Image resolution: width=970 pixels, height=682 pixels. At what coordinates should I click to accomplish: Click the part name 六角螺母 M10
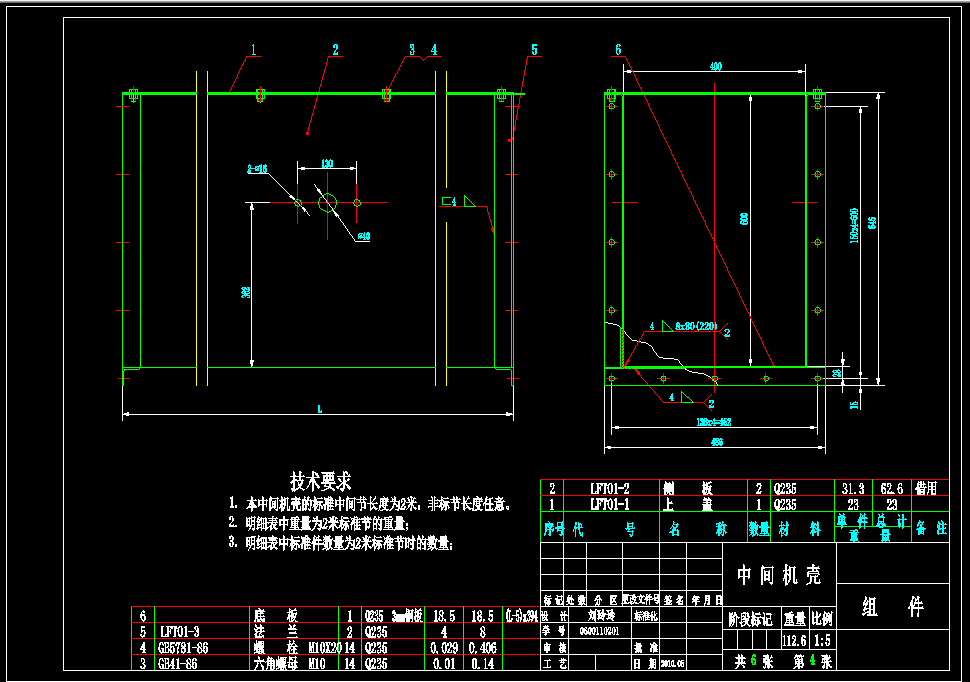click(289, 663)
